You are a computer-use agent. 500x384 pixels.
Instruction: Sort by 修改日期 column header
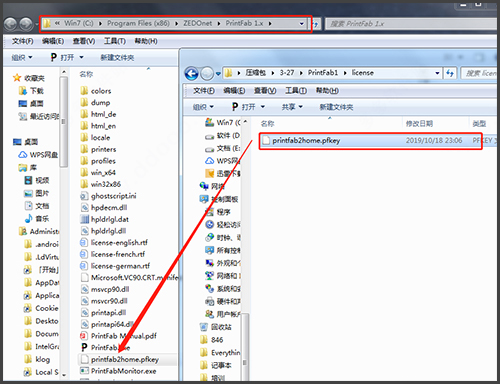[x=419, y=124]
